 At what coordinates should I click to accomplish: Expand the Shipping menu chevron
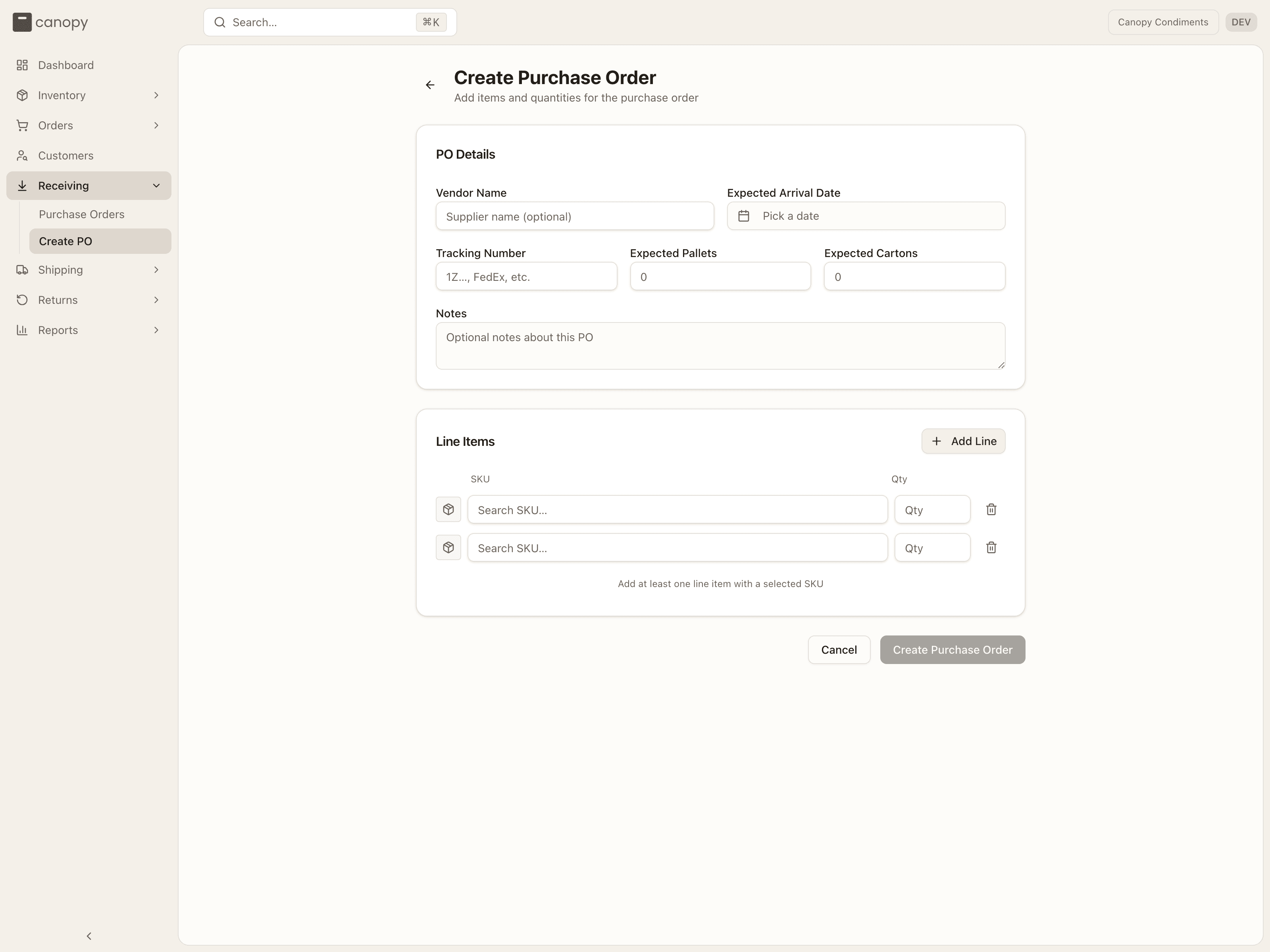(156, 270)
